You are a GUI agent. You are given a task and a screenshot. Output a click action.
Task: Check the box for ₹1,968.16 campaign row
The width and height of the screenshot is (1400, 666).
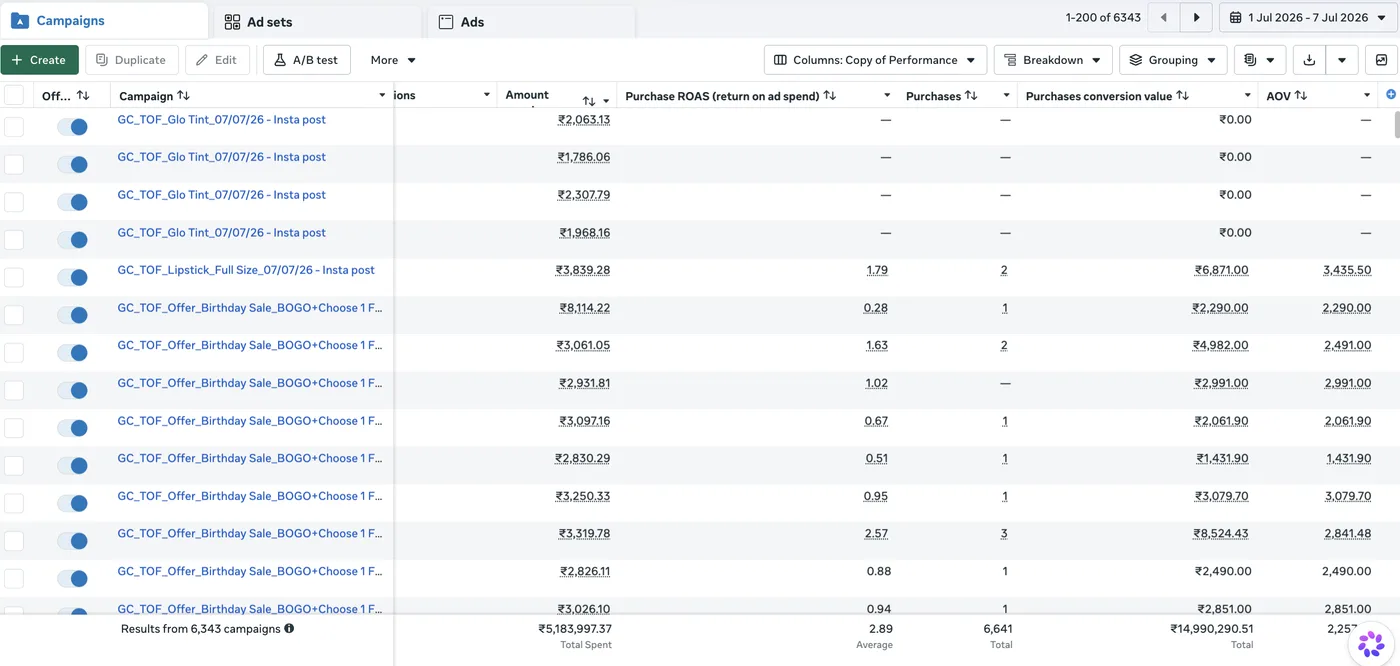(x=14, y=240)
